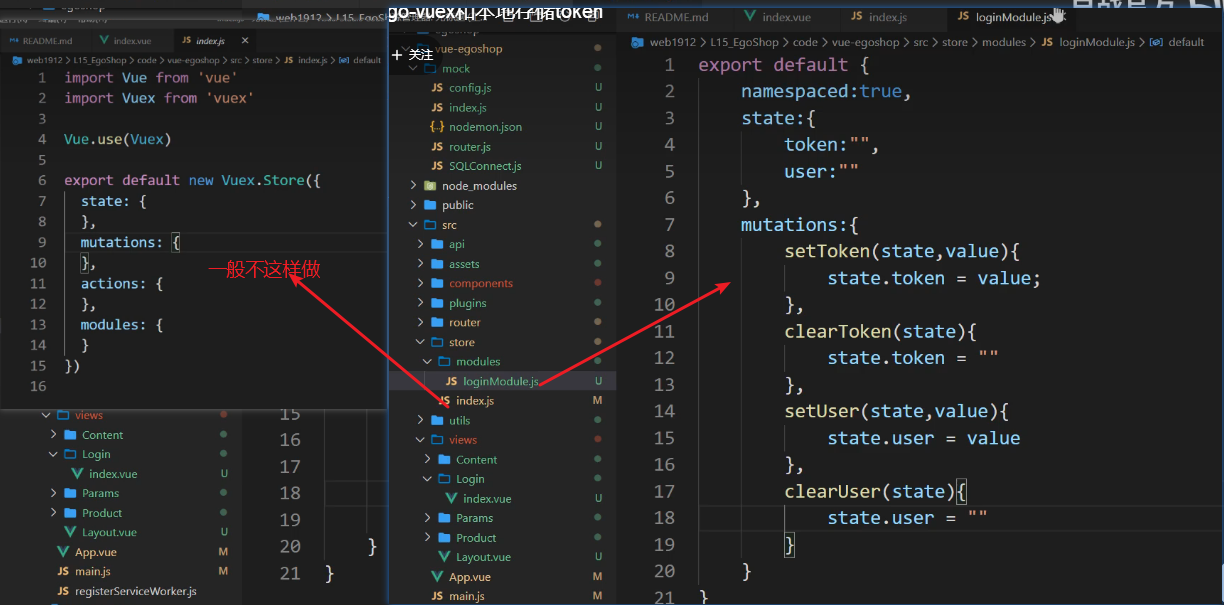
Task: Click the node_modules folder icon
Action: 431,186
